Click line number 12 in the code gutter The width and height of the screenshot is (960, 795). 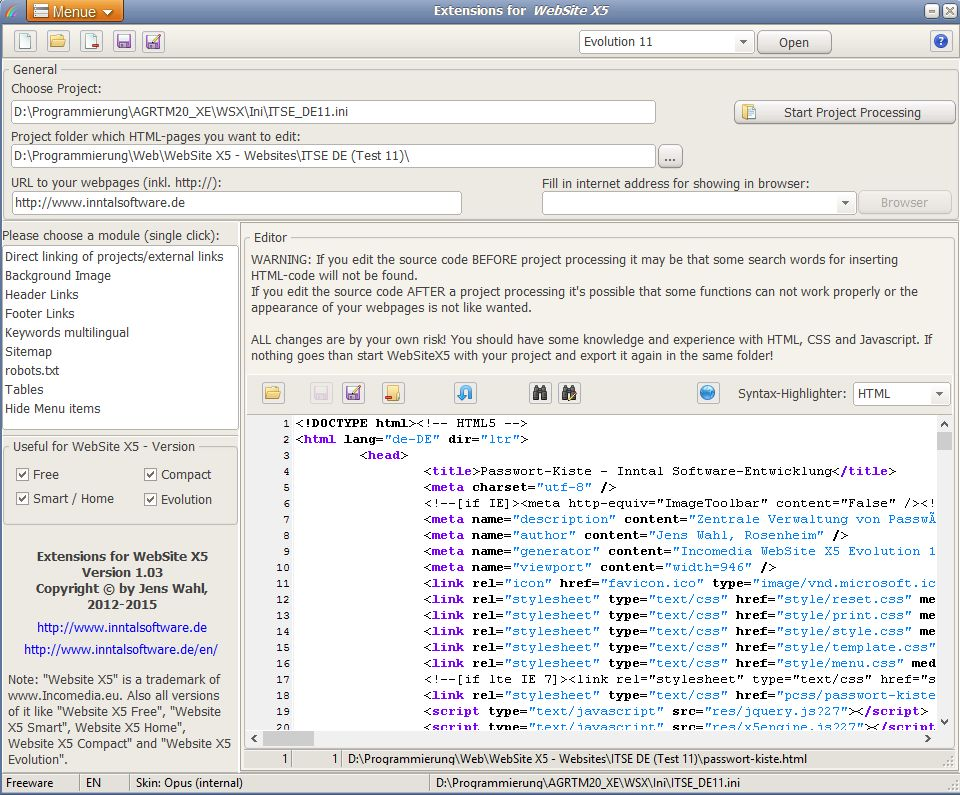283,599
